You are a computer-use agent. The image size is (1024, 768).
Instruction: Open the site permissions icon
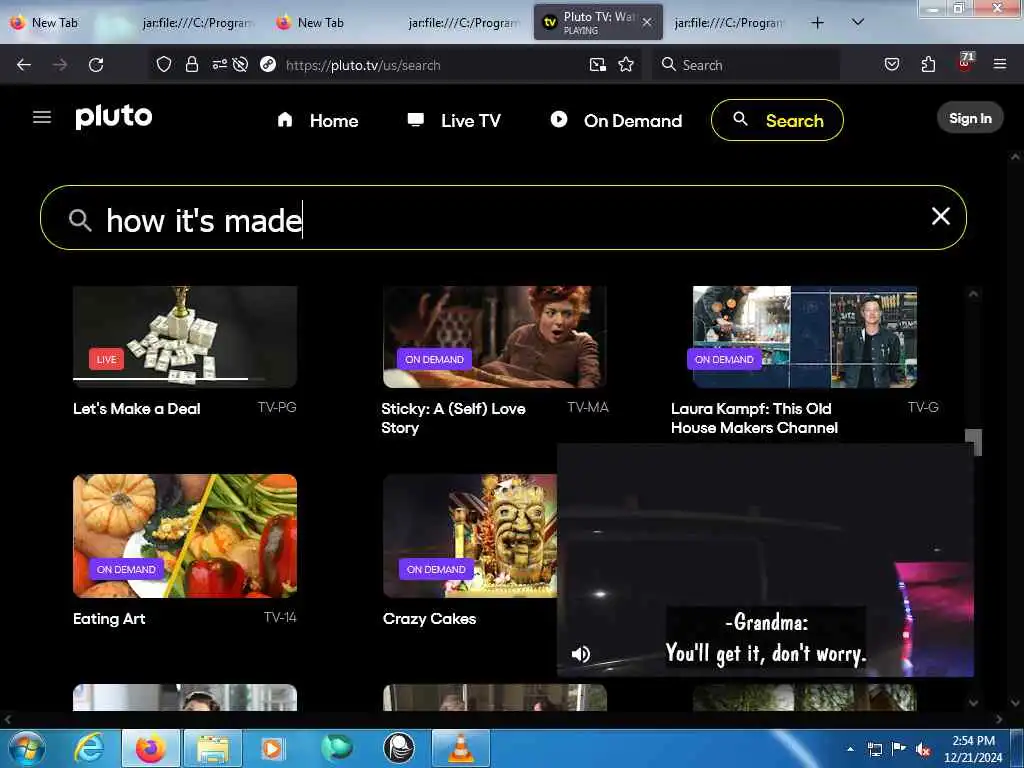(x=219, y=64)
